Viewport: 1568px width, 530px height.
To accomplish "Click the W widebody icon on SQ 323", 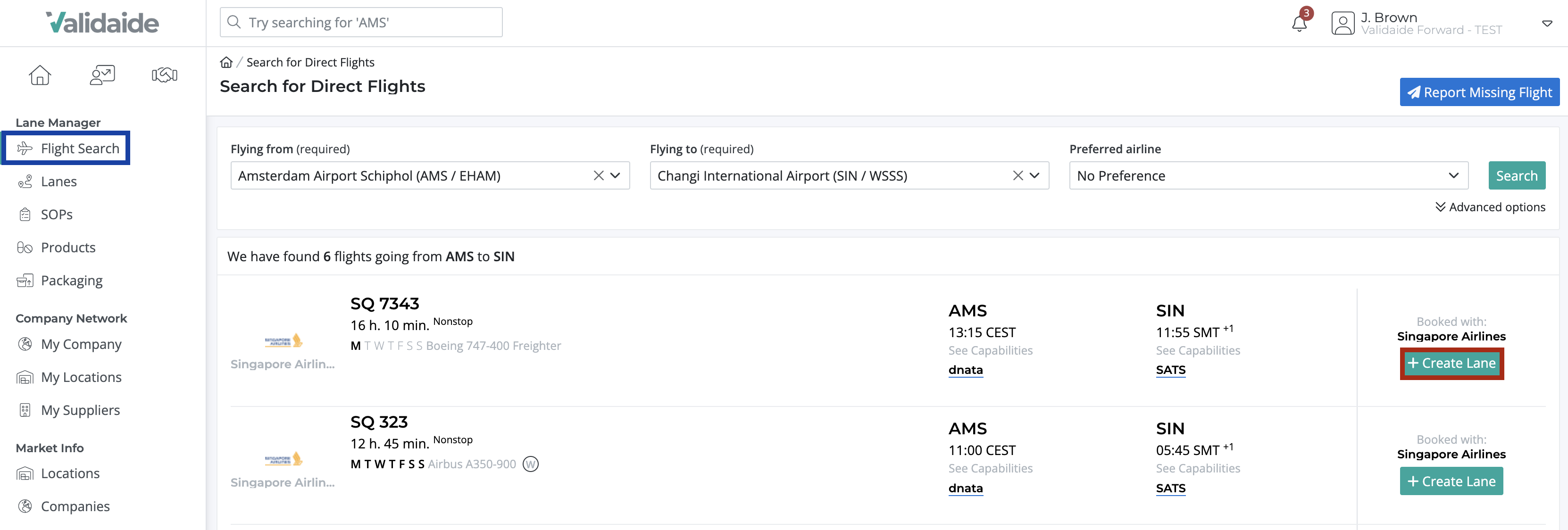I will 531,464.
